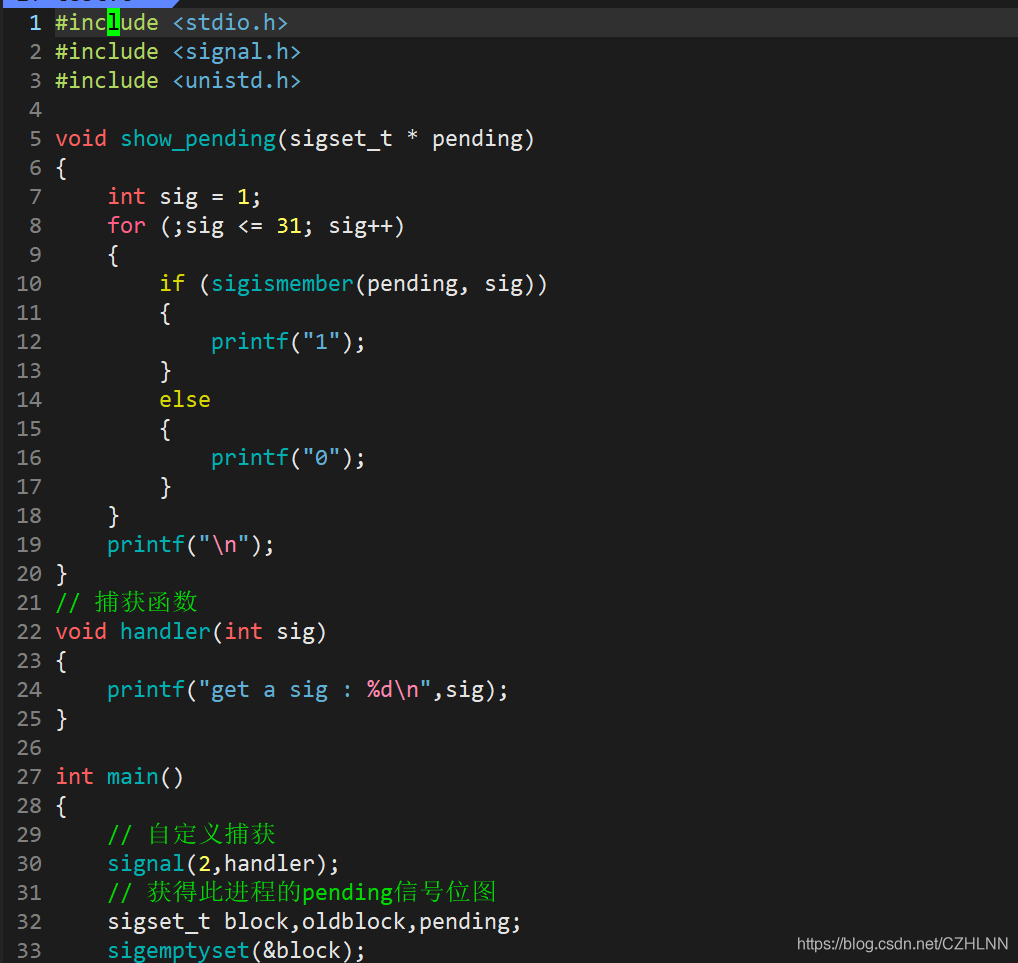The height and width of the screenshot is (963, 1018).
Task: Click the sigemptyset(&block) call
Action: [x=236, y=951]
